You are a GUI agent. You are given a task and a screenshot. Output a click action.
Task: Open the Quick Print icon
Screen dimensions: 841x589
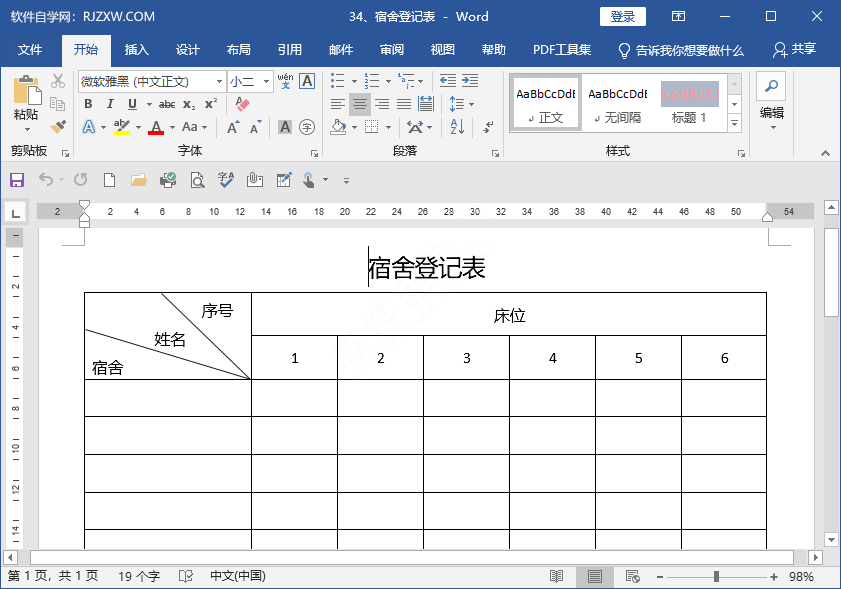[167, 179]
